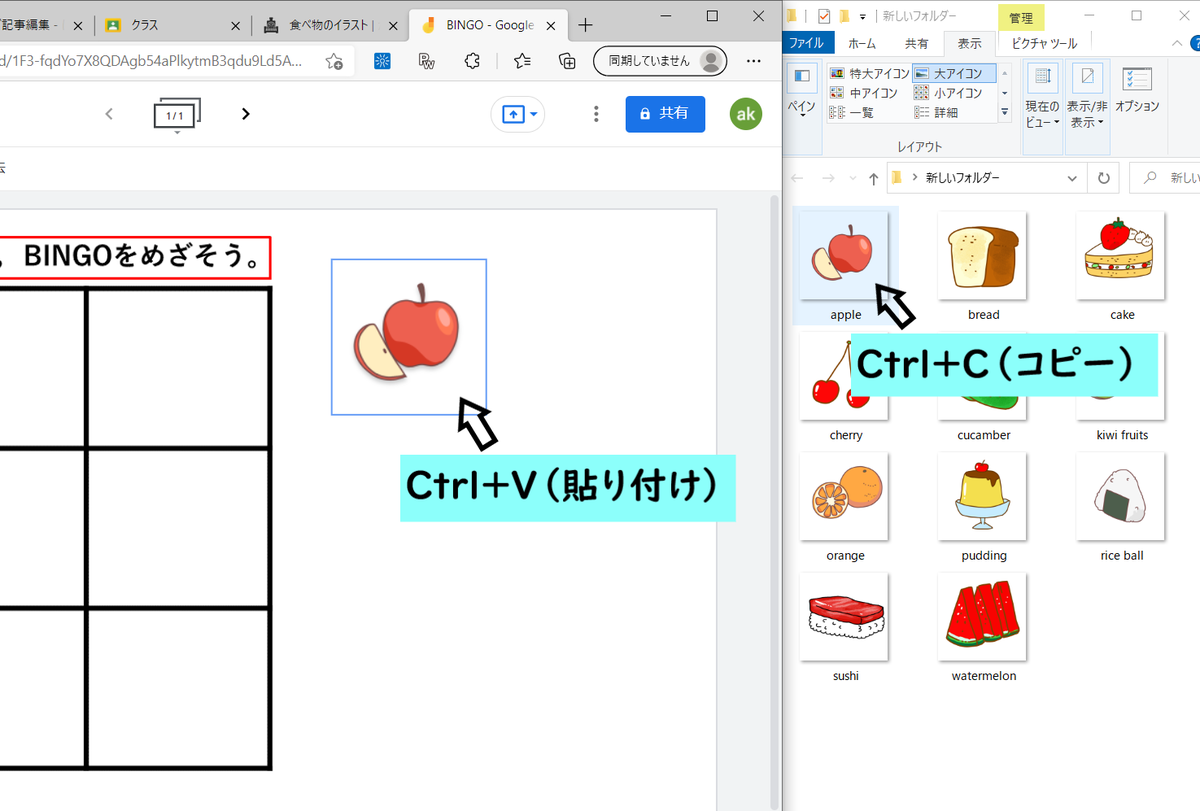Open a new browser tab
The image size is (1200, 811).
point(585,26)
